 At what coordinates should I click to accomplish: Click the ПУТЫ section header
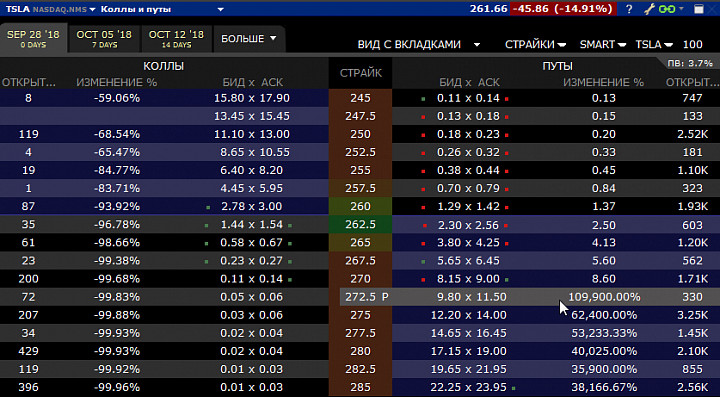557,66
